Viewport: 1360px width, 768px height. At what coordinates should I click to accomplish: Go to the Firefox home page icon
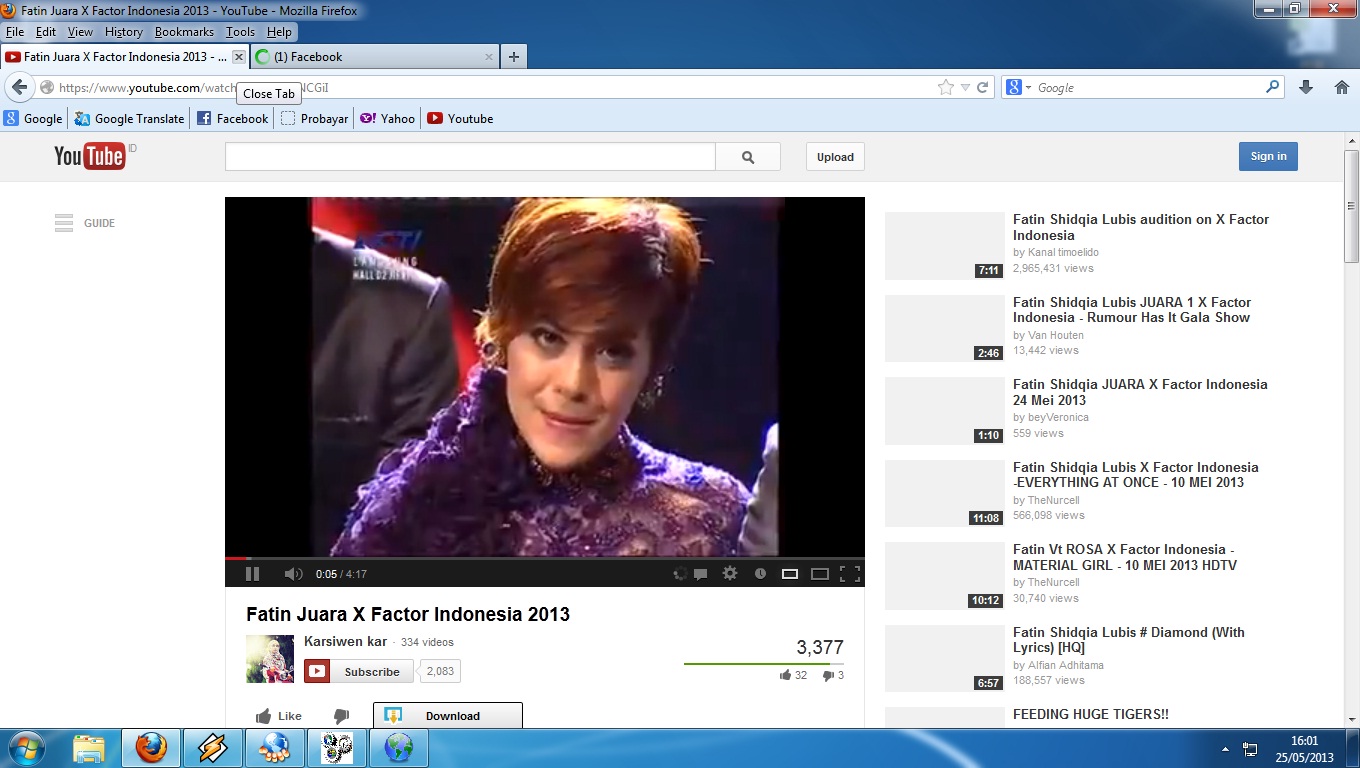click(1342, 88)
